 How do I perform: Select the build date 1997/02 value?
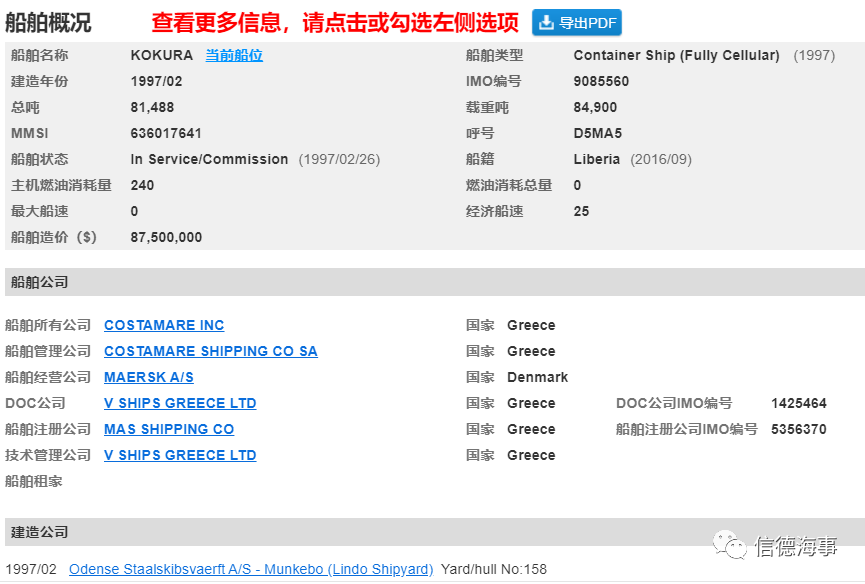tap(156, 81)
